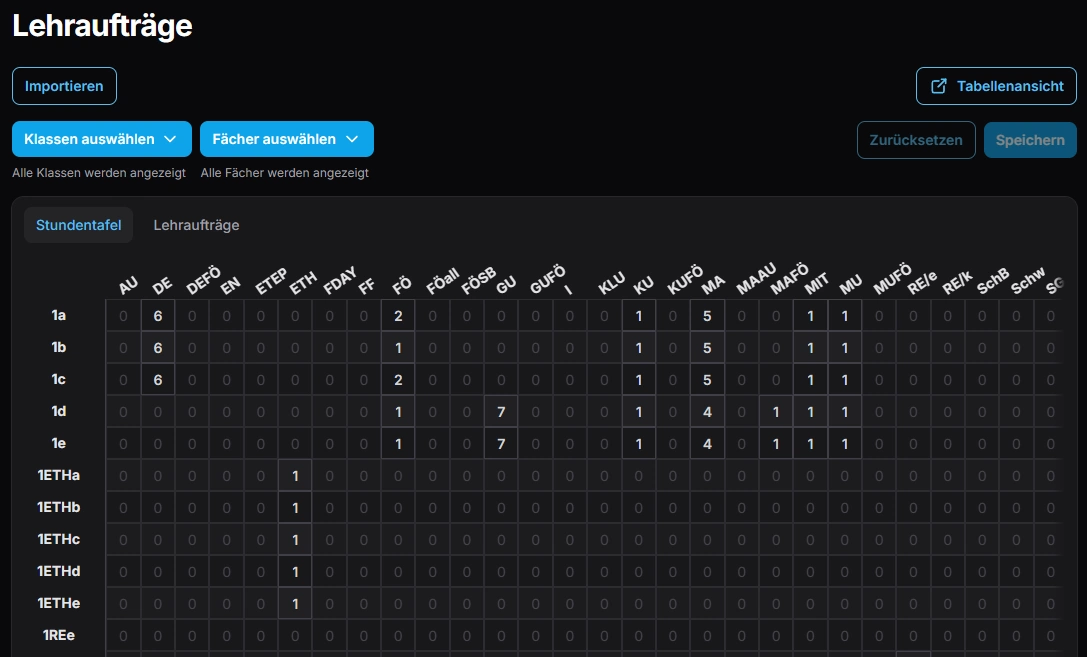Select the FÖ cell for class 1c
This screenshot has height=657, width=1087.
[398, 380]
